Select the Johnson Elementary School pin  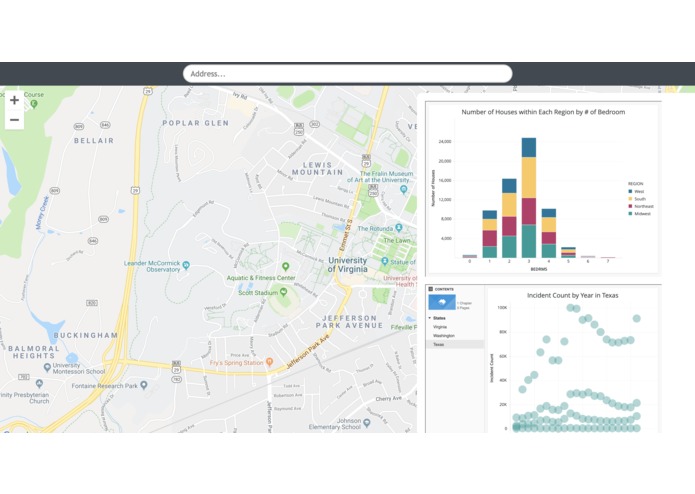(x=367, y=423)
